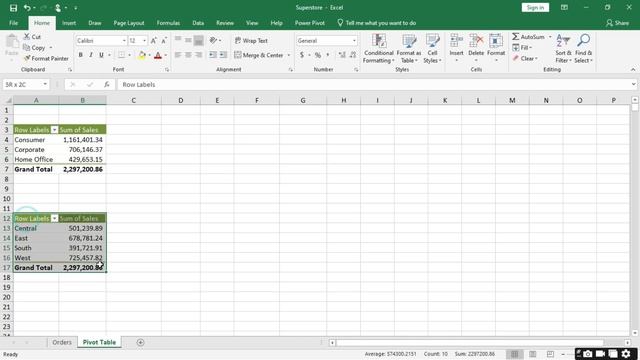Open Row Labels filter dropdown in row 3
The height and width of the screenshot is (360, 640).
[x=54, y=130]
